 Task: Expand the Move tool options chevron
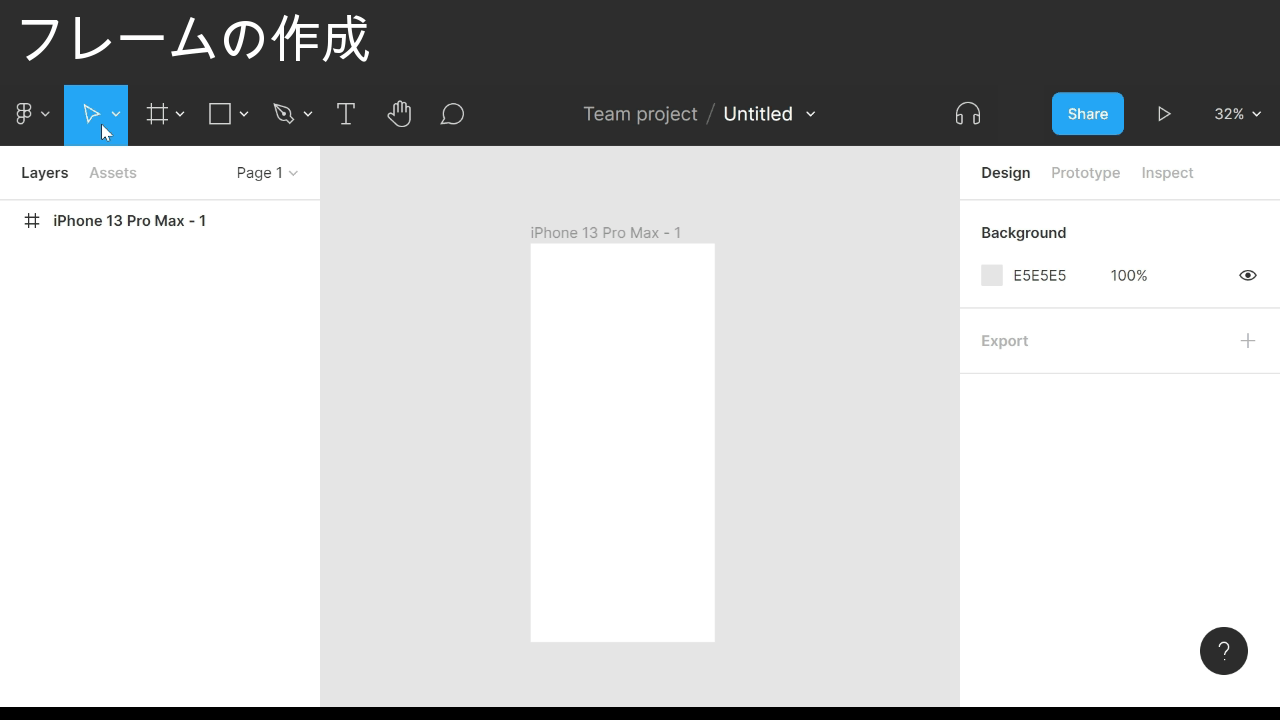coord(116,114)
